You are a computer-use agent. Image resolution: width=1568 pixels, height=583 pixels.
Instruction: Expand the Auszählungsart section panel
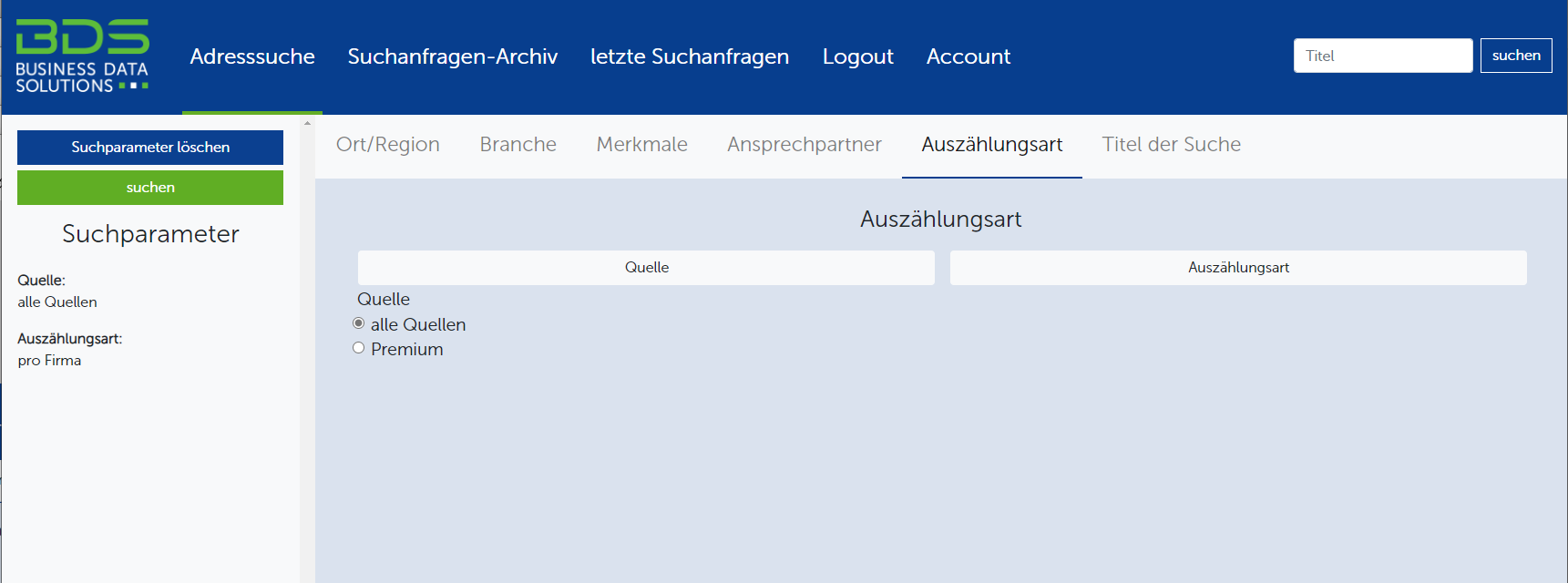coord(1237,268)
